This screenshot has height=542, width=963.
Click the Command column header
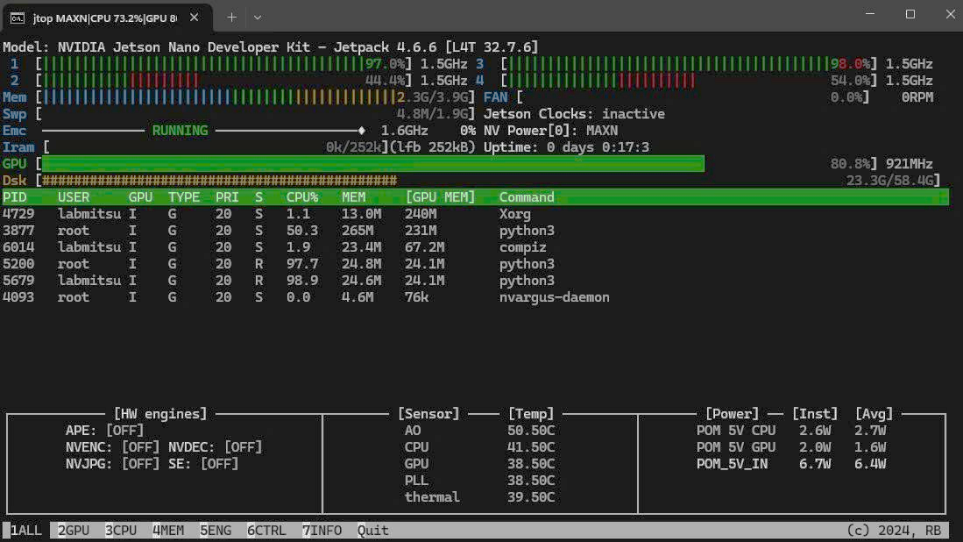tap(526, 197)
